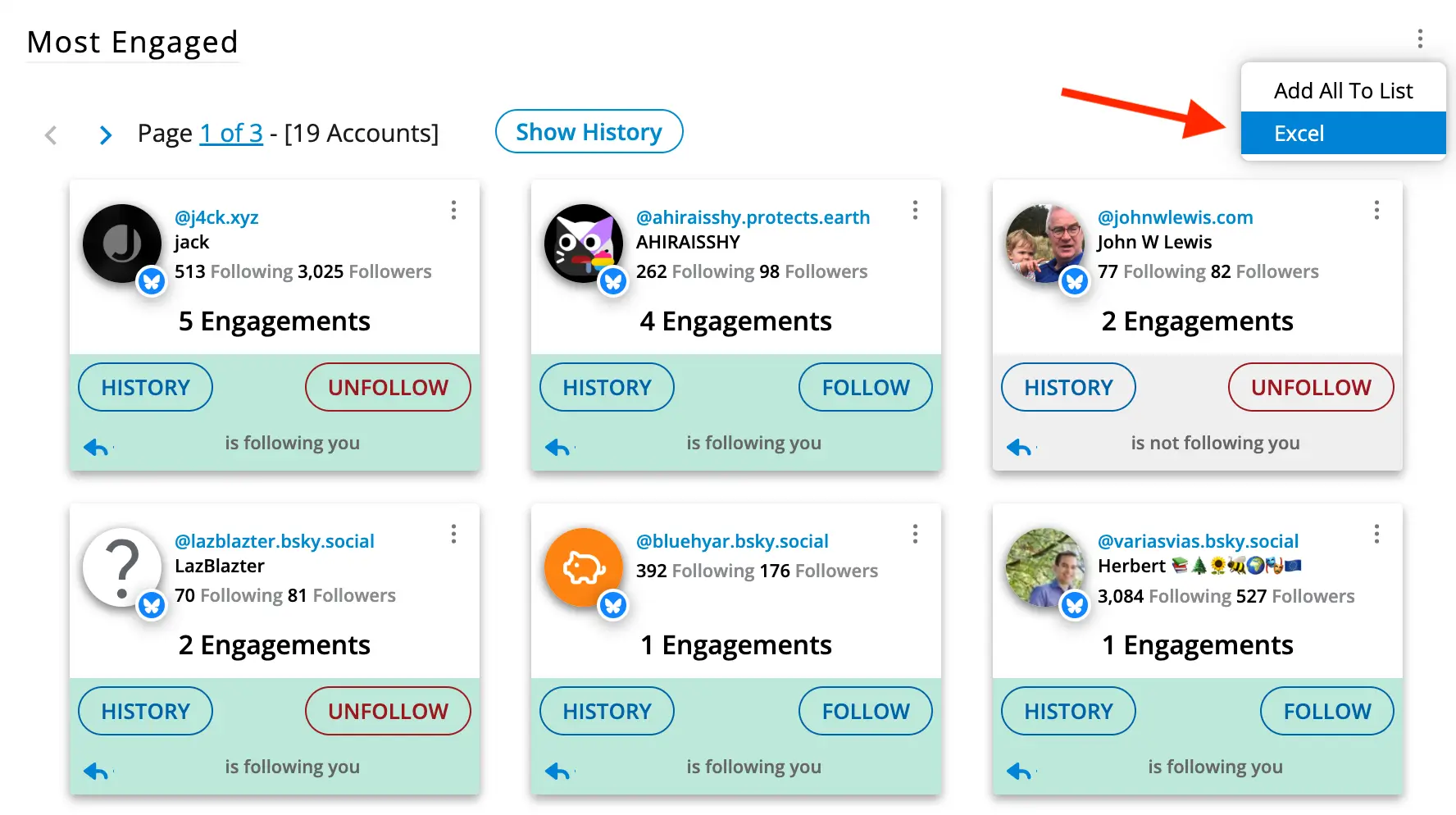Image resolution: width=1456 pixels, height=815 pixels.
Task: Unfollow the jack account
Action: tap(388, 387)
